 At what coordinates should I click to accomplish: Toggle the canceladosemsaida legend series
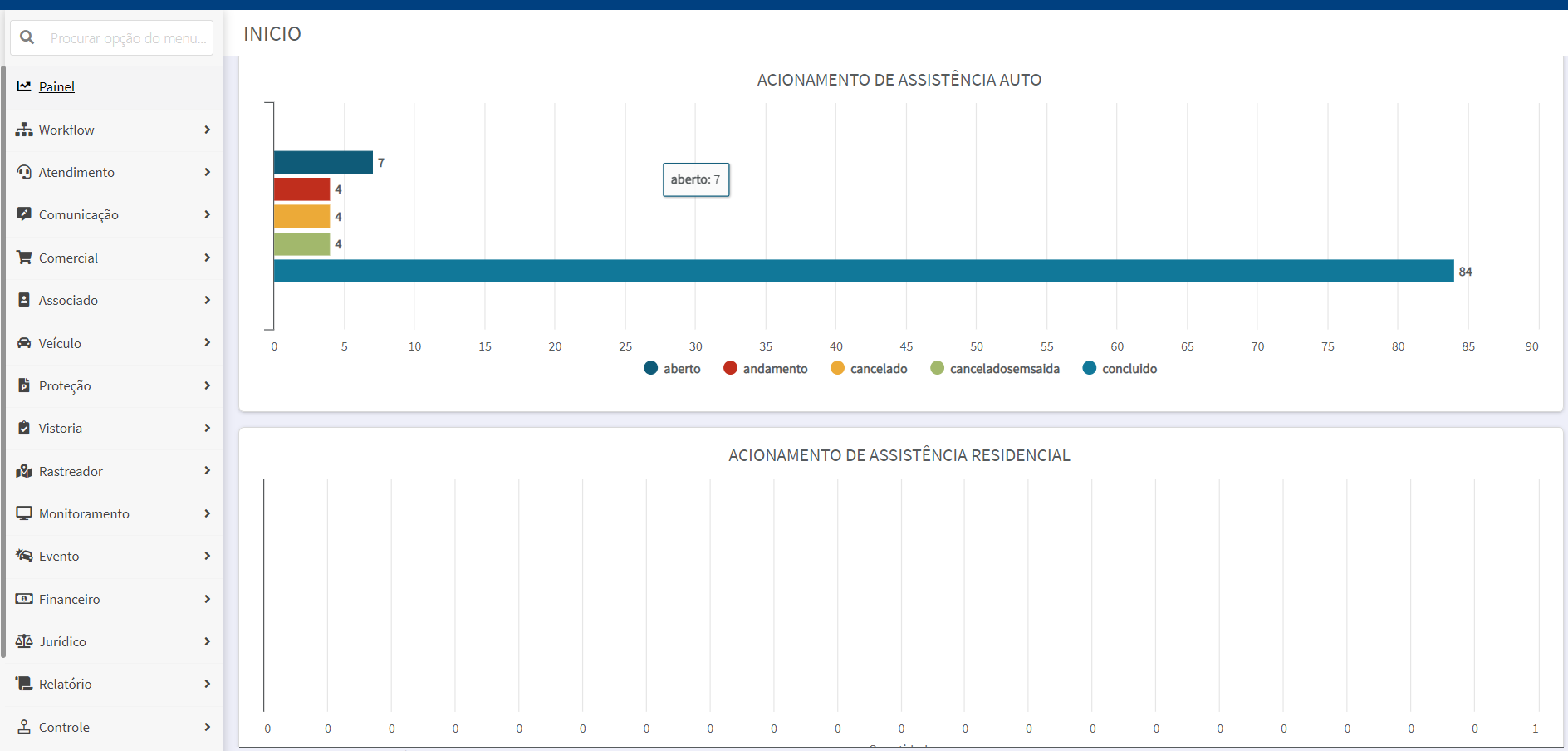point(995,368)
